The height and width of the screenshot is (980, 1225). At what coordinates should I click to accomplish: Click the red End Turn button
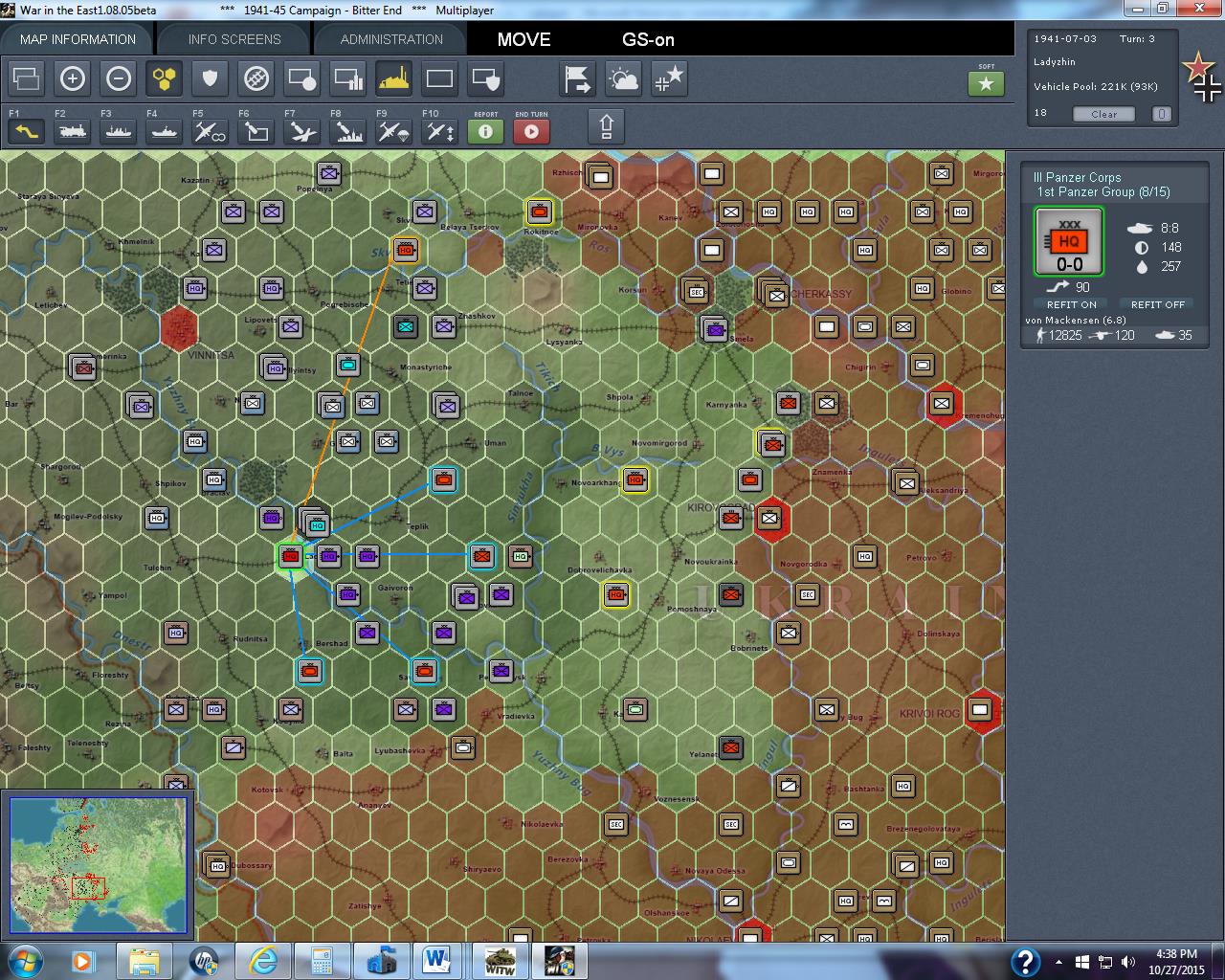(x=532, y=131)
